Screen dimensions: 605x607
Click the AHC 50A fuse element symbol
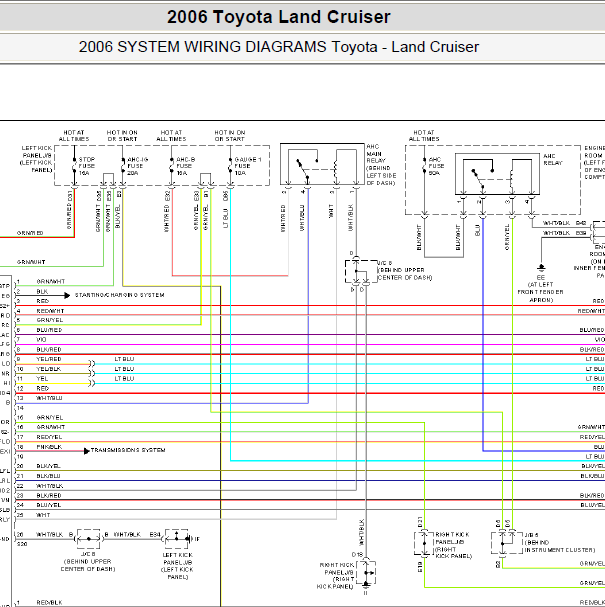(x=425, y=167)
